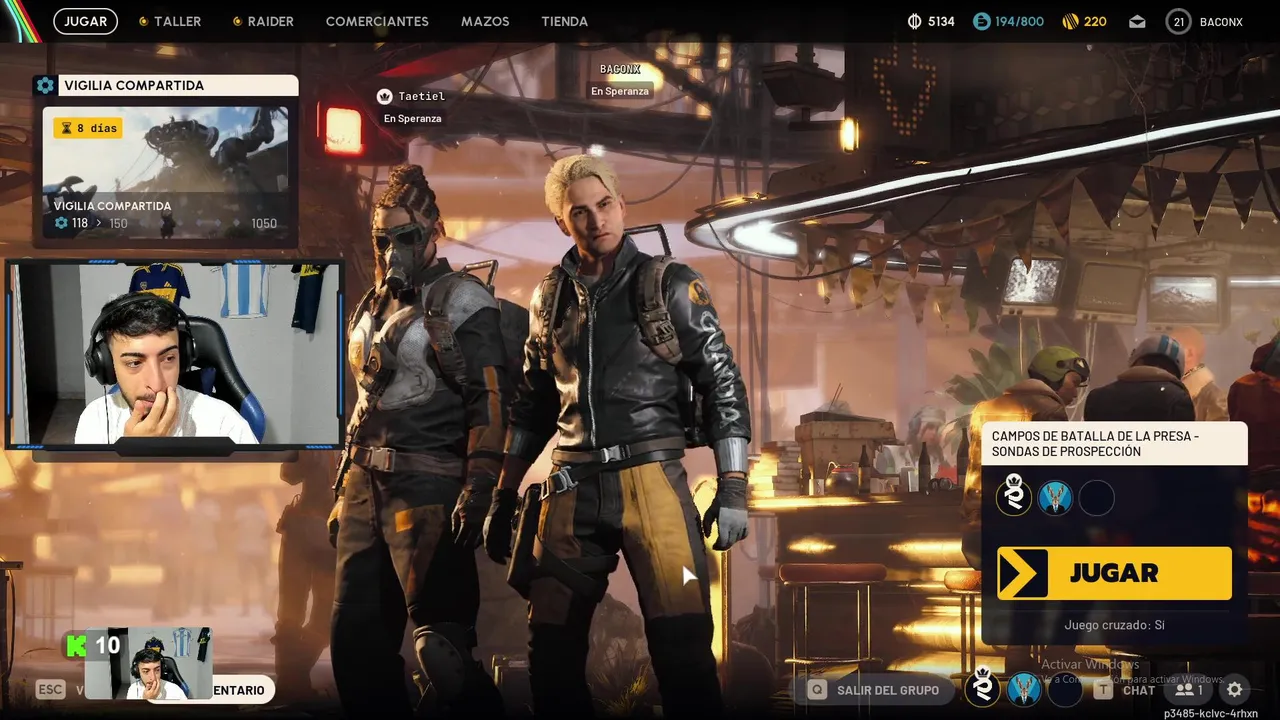The width and height of the screenshot is (1280, 720).
Task: Click the empty party slot in map panel
Action: point(1097,497)
